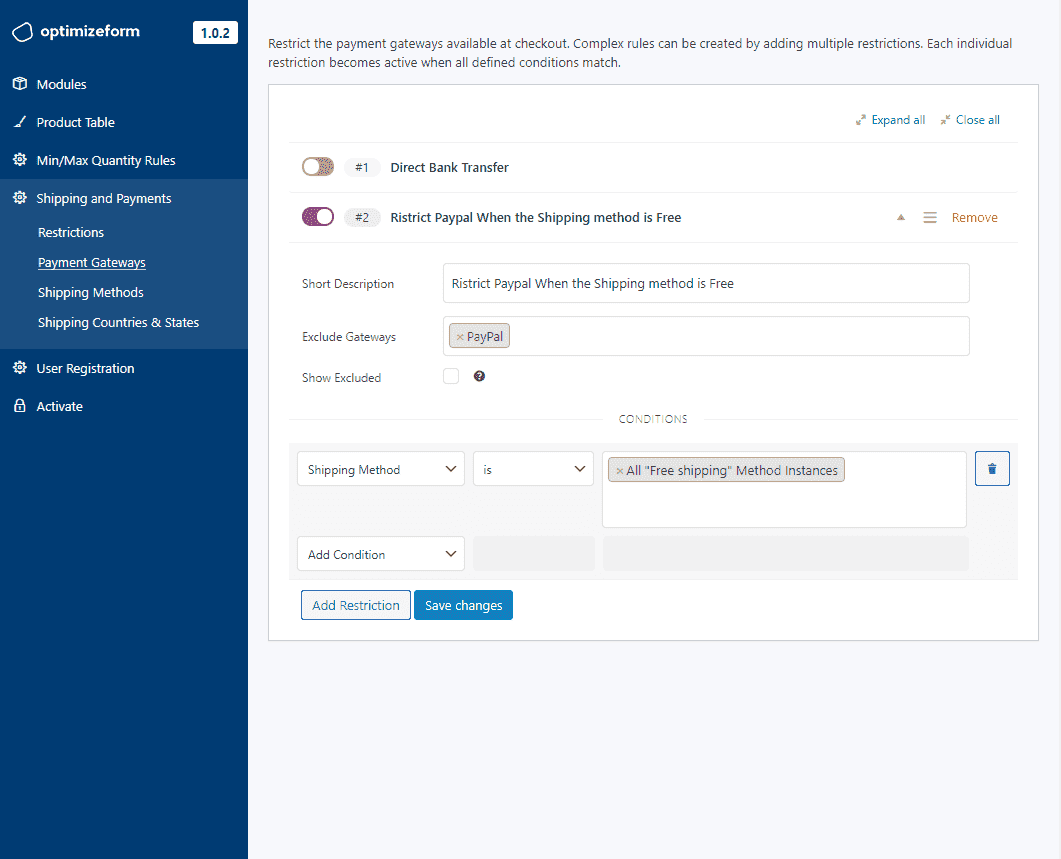
Task: Click the optimizeform logo icon
Action: click(22, 32)
